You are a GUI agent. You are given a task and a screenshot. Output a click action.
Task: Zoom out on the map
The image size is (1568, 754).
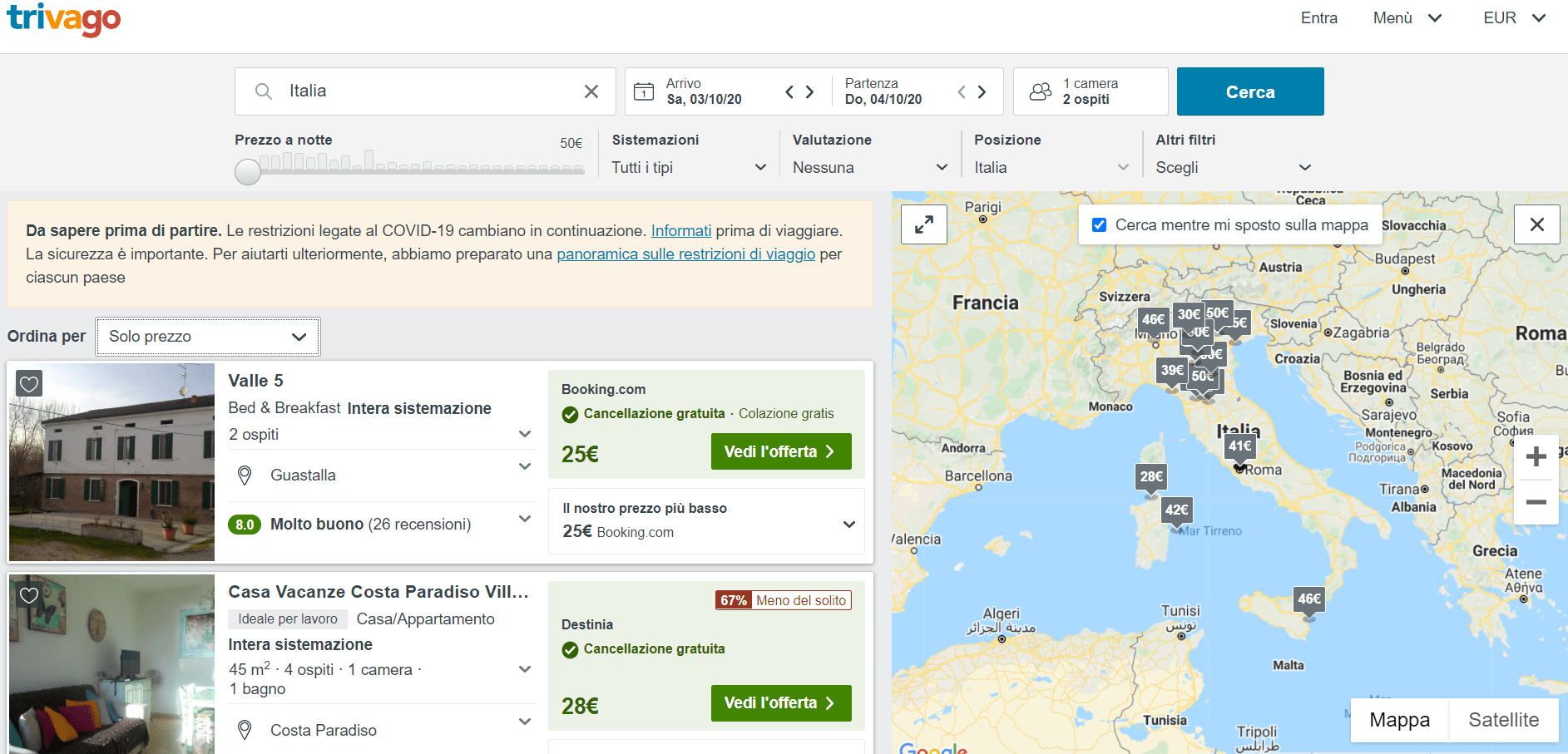point(1536,502)
